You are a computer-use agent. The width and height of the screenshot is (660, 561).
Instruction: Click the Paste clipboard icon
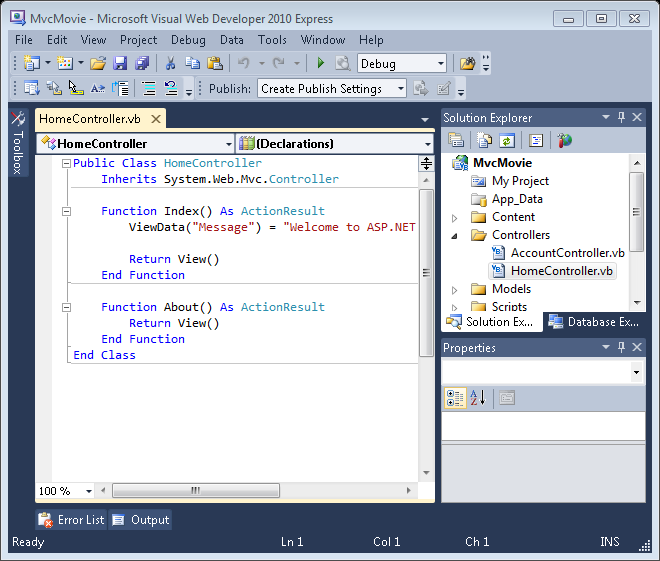click(213, 63)
